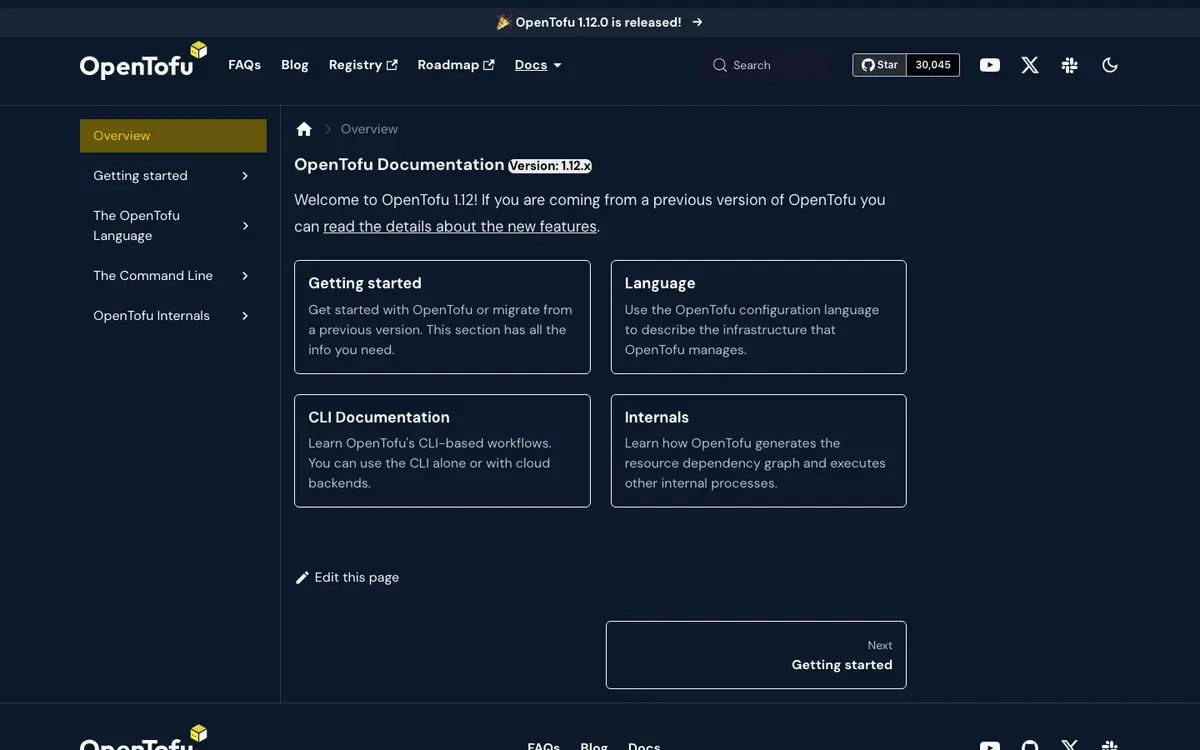Expand Getting started sidebar chevron
Screen dimensions: 1200x750
(x=245, y=176)
